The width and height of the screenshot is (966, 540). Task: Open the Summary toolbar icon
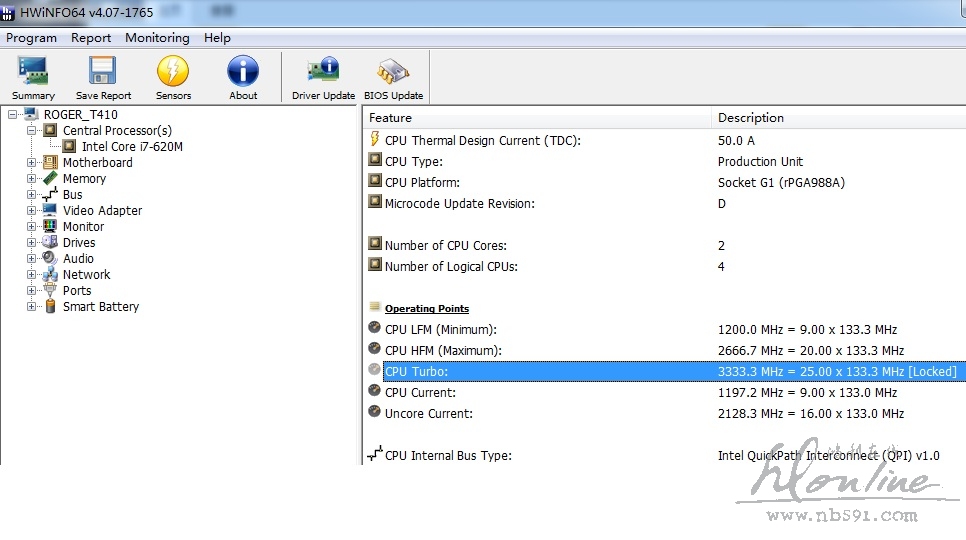pyautogui.click(x=33, y=72)
